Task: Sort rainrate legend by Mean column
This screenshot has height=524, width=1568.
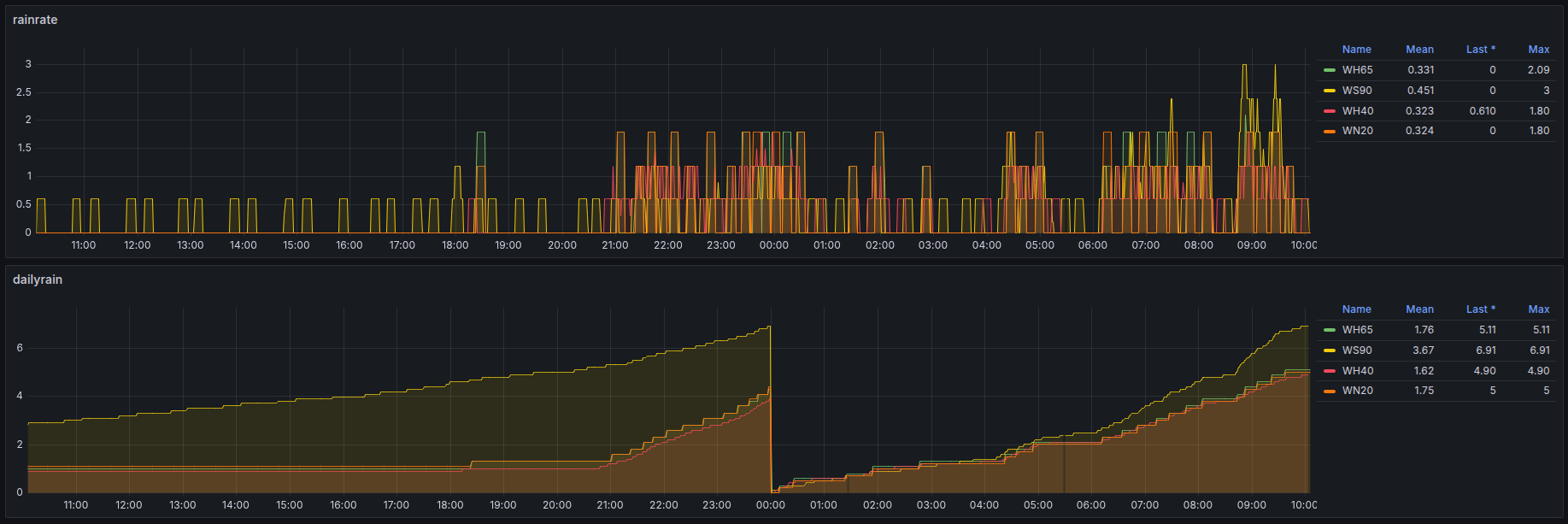Action: [x=1419, y=50]
